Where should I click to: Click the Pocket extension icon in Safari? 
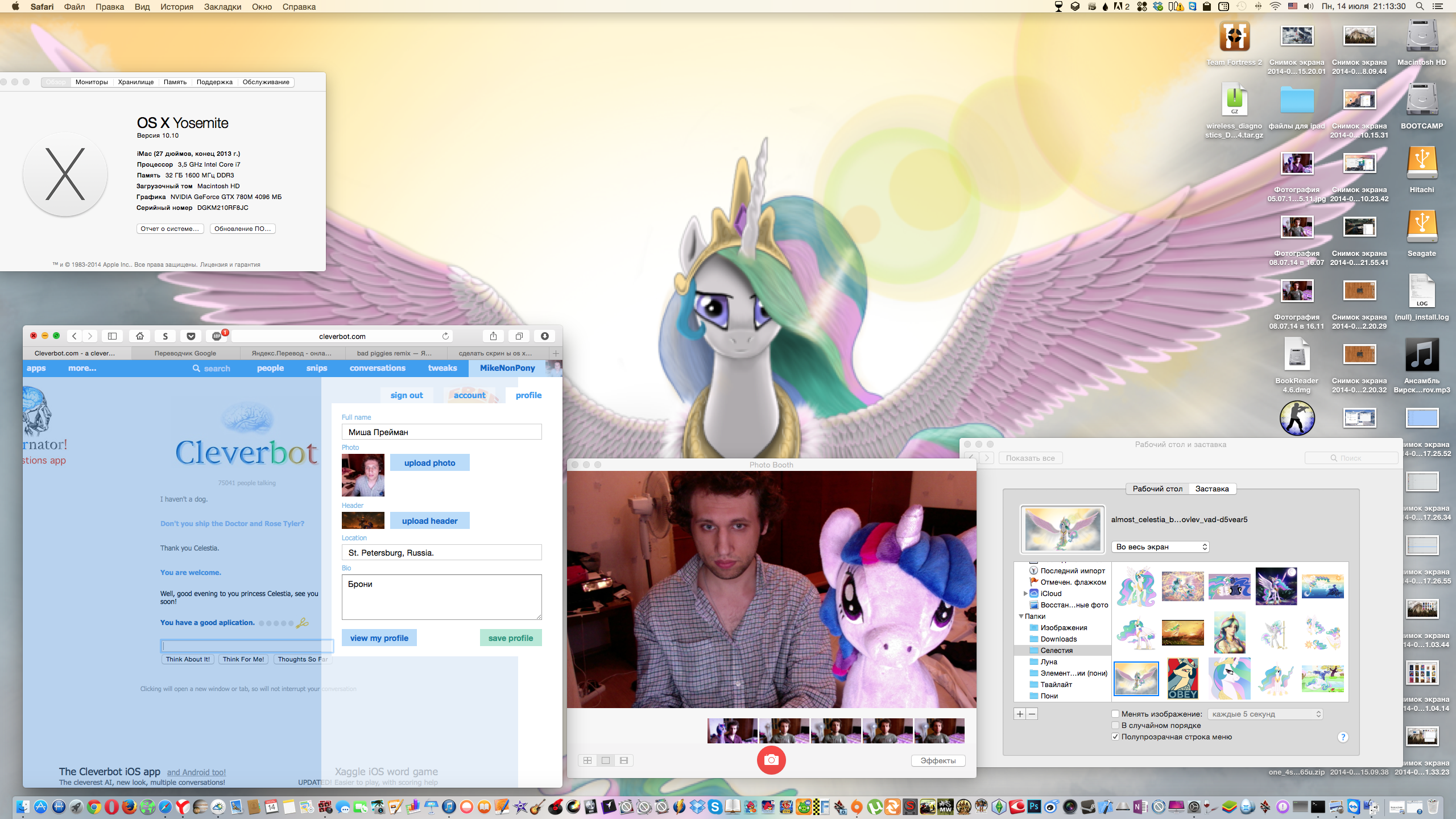(191, 336)
